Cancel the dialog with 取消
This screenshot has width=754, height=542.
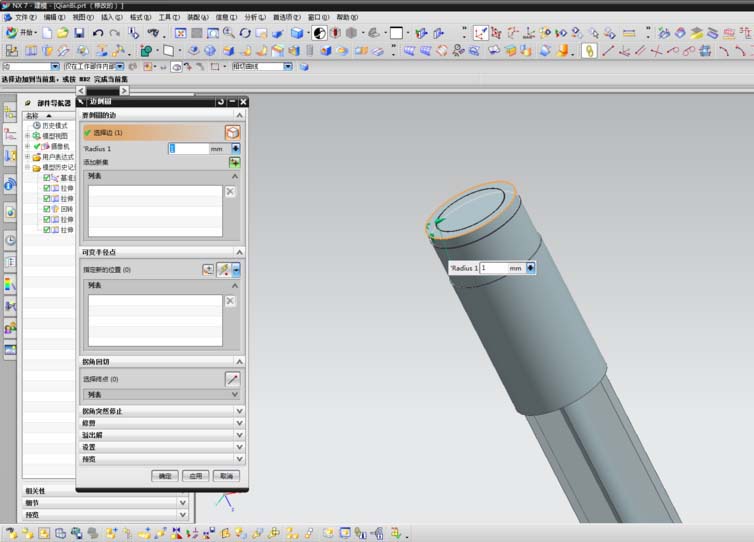coord(226,476)
